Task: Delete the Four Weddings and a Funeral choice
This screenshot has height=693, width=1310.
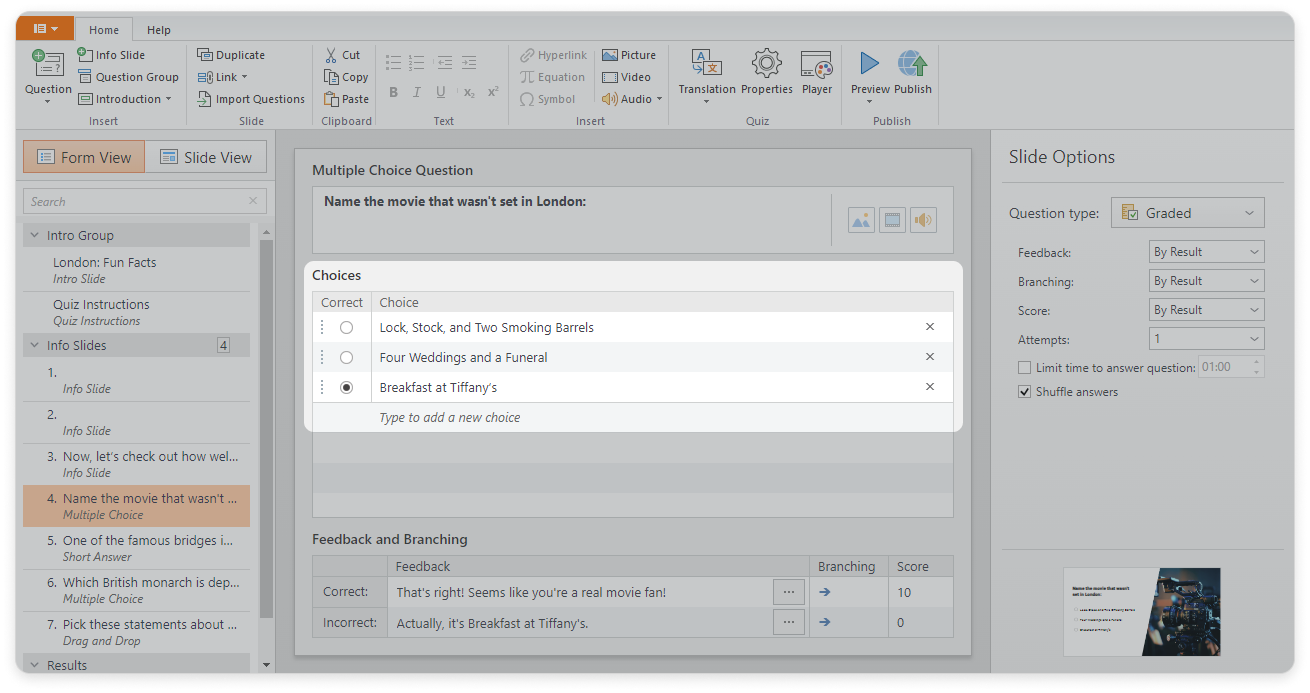Action: click(x=930, y=357)
